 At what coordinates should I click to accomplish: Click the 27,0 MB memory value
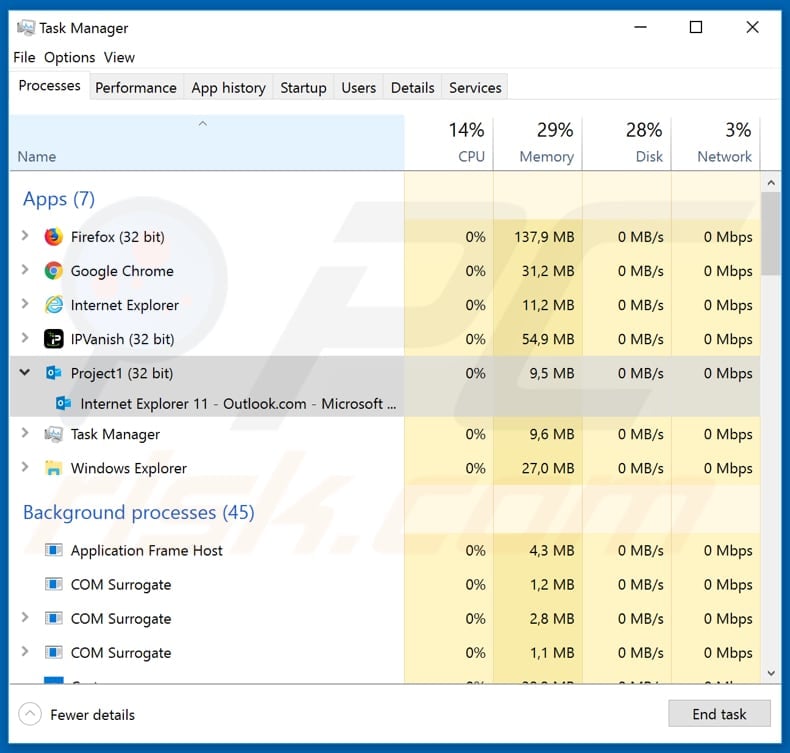point(548,468)
